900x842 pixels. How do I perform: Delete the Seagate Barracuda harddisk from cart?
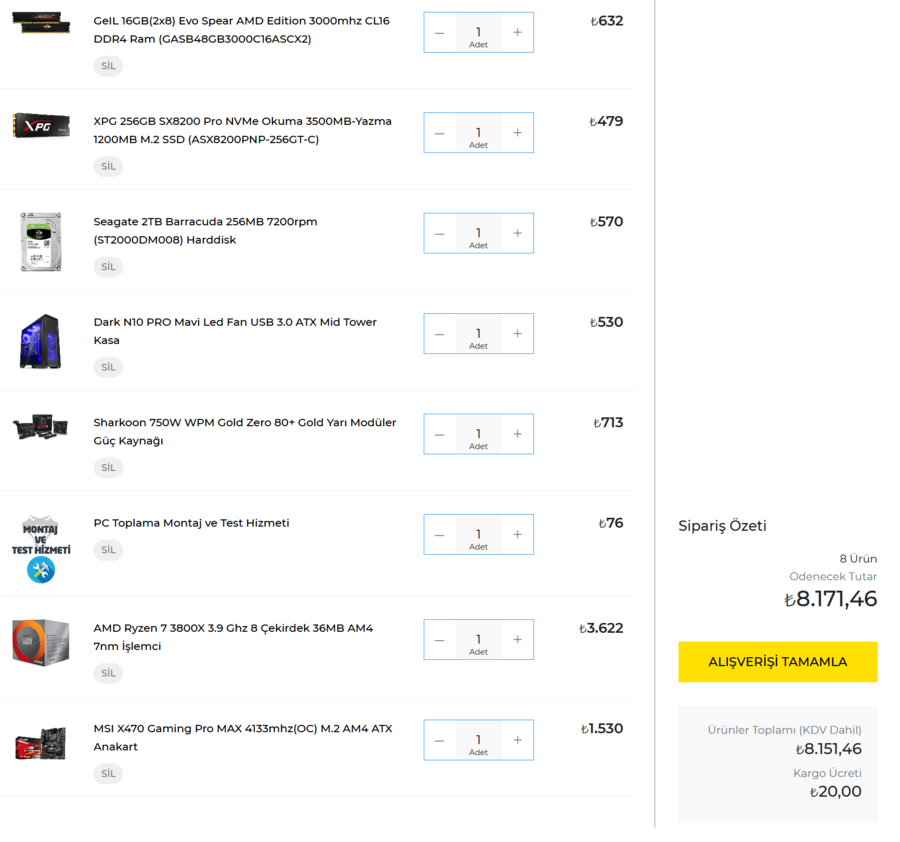108,267
